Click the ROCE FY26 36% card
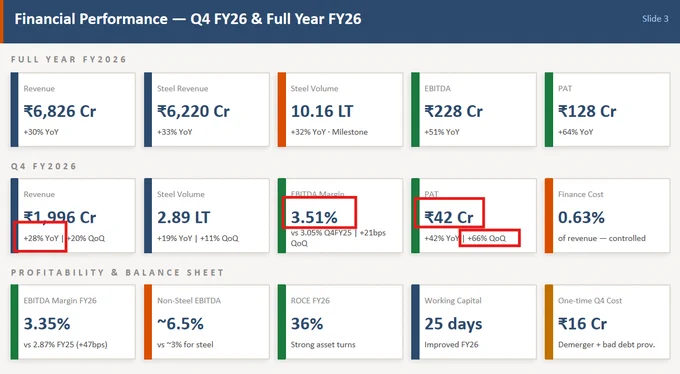The width and height of the screenshot is (680, 374). [x=340, y=322]
